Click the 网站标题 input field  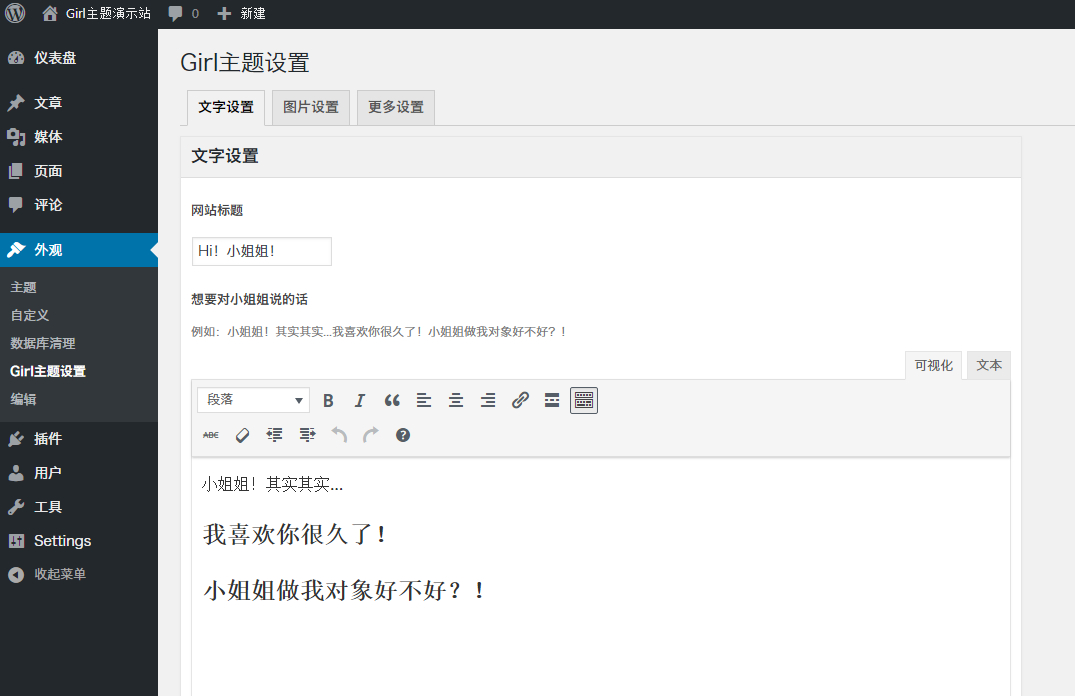261,251
